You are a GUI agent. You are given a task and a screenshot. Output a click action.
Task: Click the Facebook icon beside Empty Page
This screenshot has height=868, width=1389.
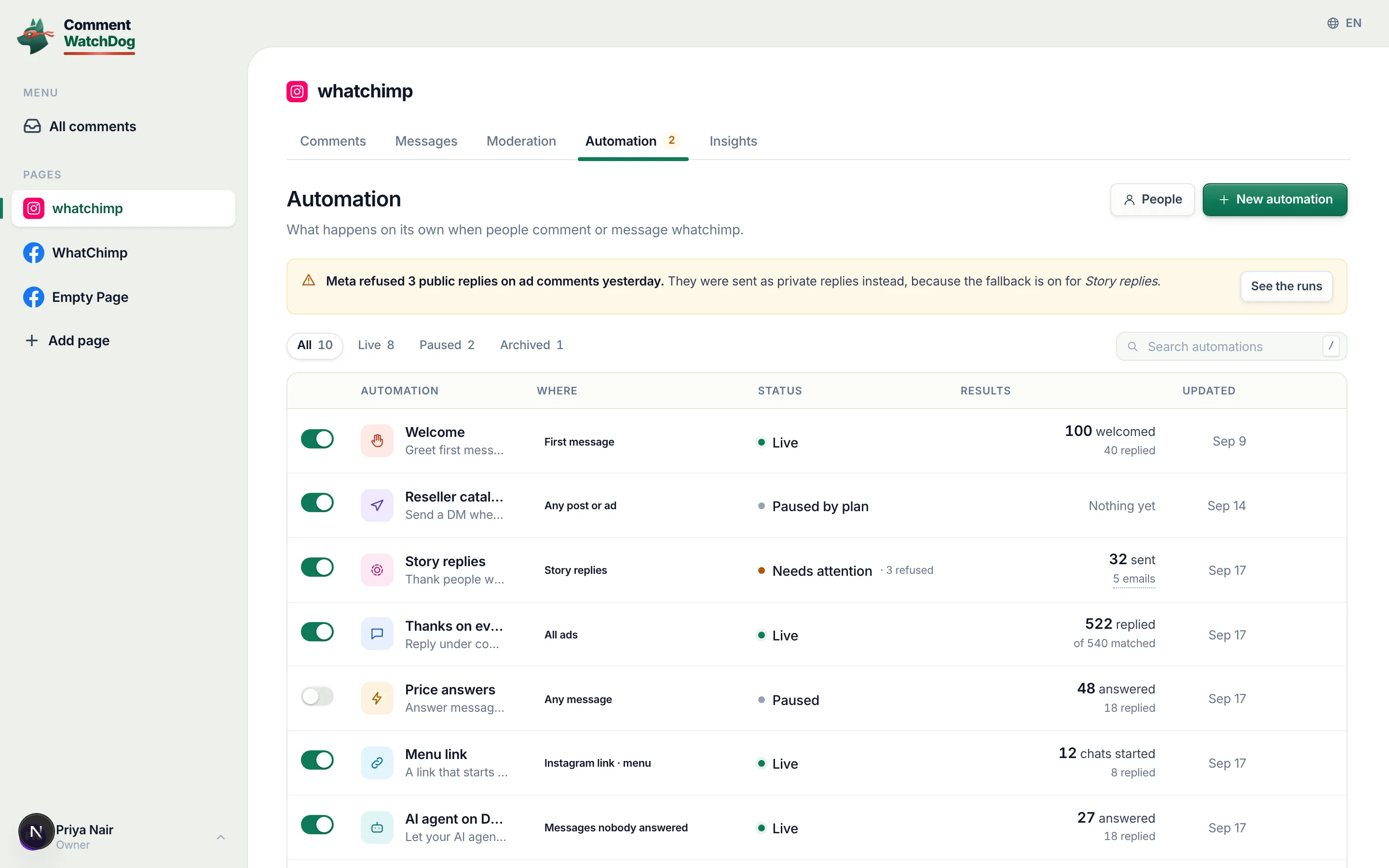(x=34, y=297)
